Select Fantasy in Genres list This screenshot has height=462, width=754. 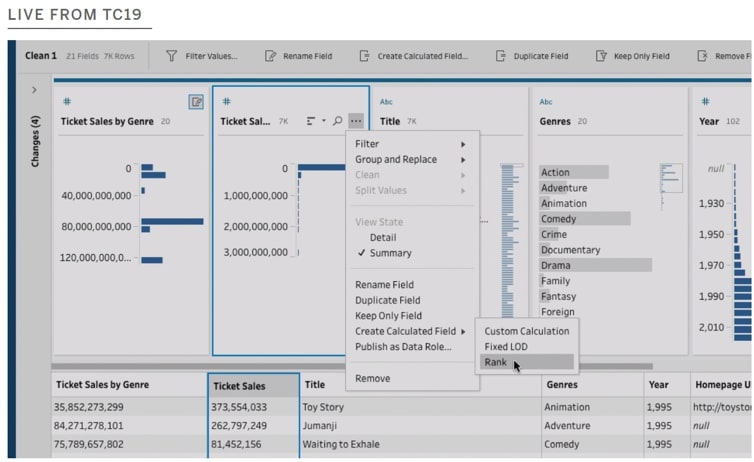tap(558, 296)
